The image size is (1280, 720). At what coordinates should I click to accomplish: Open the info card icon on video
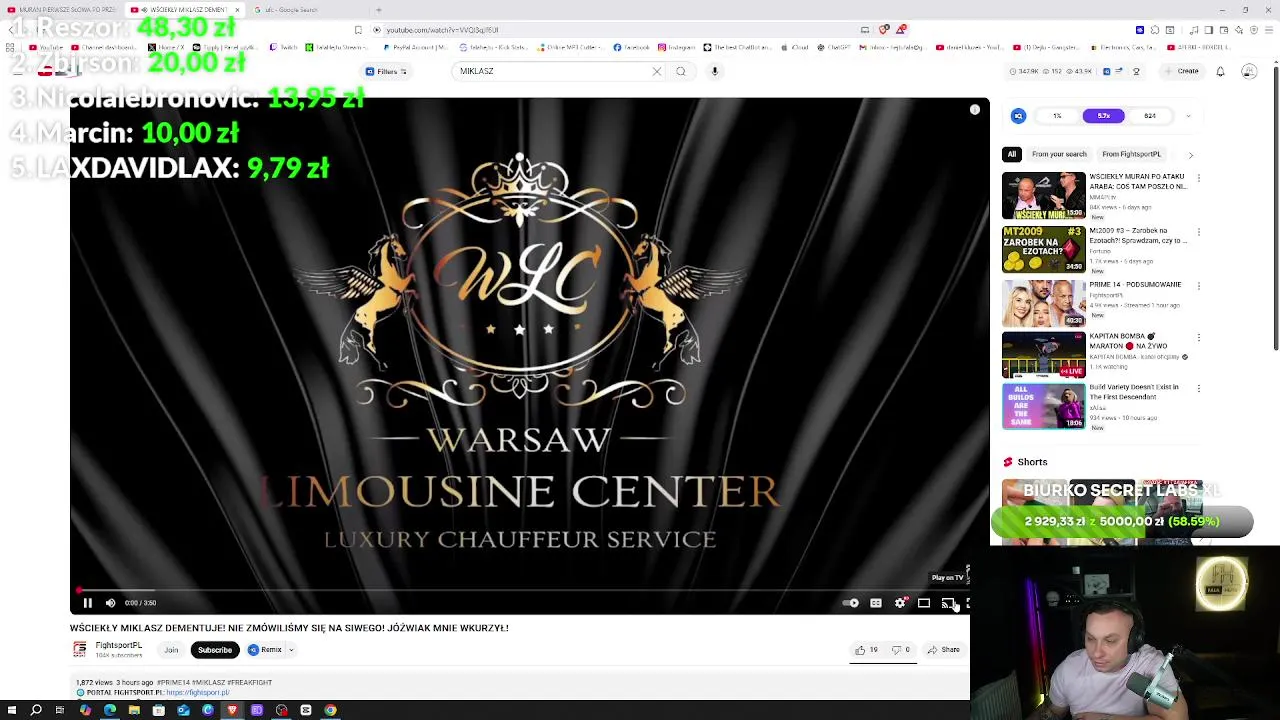(975, 110)
